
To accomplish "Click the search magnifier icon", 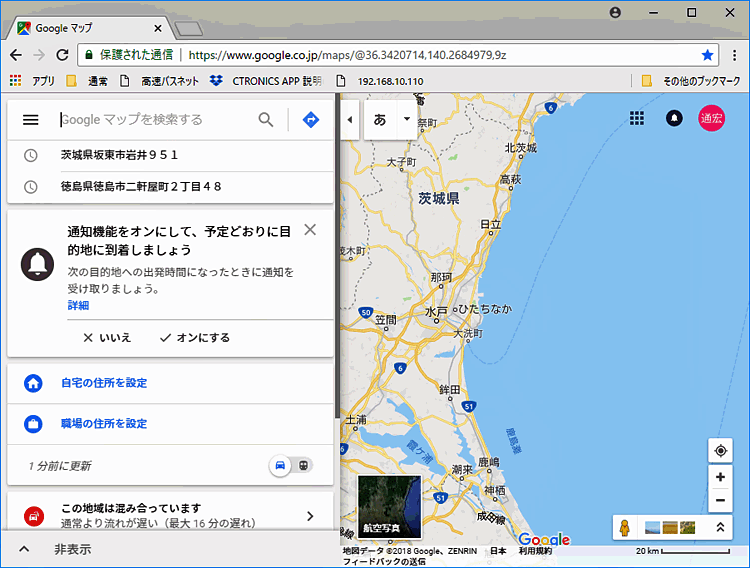I will [266, 120].
